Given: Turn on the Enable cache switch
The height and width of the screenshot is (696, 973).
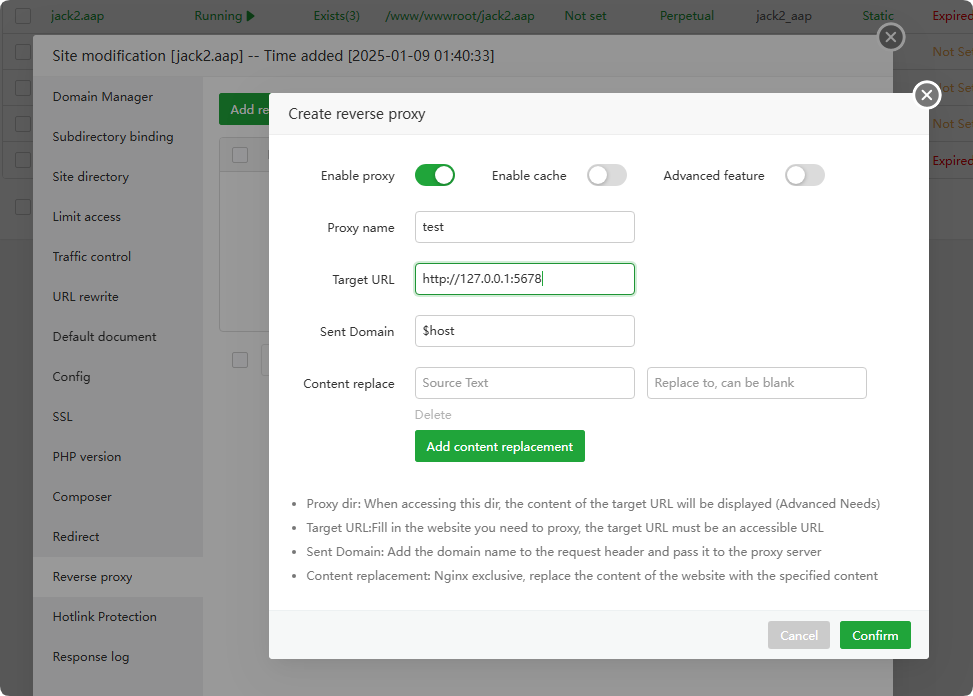Looking at the screenshot, I should (x=606, y=176).
